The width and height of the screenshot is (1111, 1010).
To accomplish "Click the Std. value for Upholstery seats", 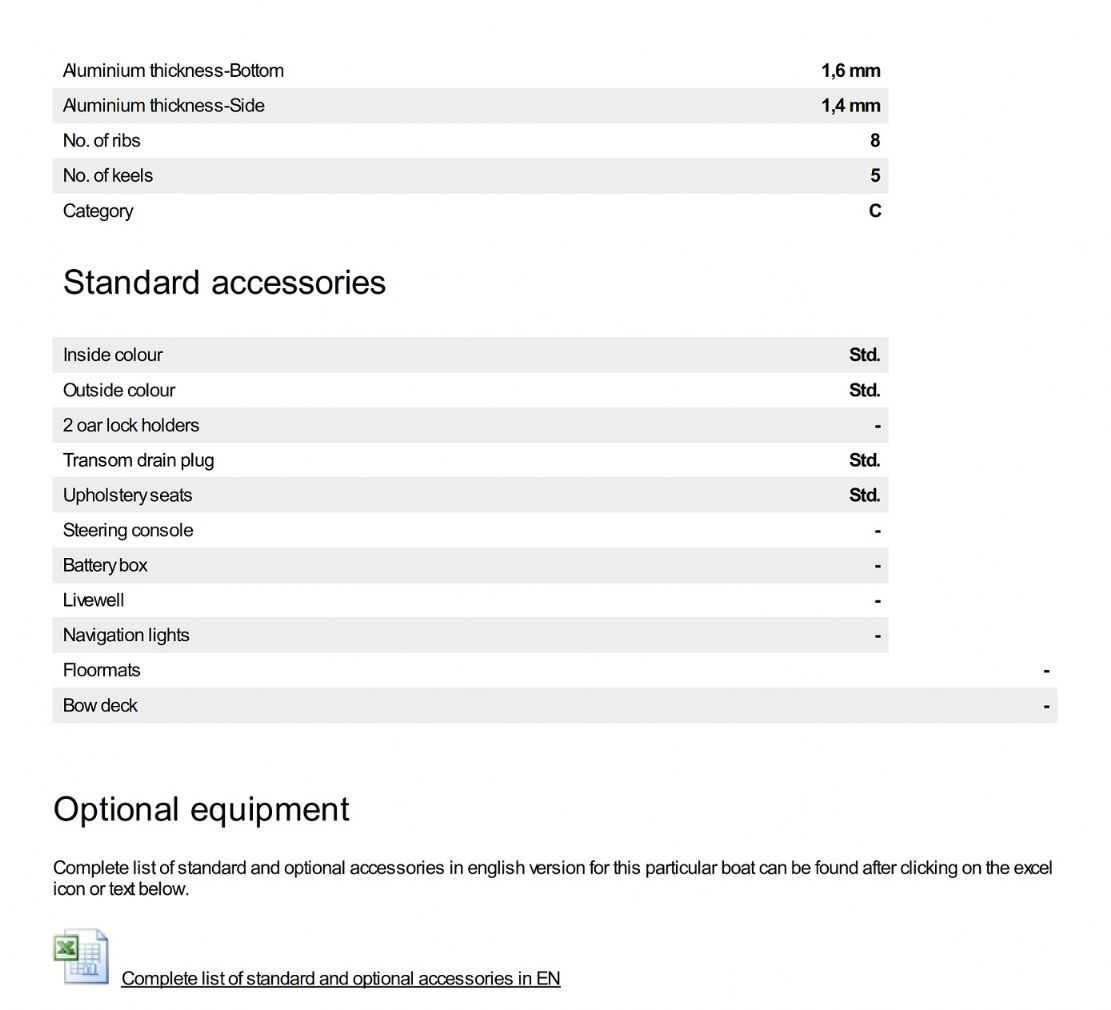I will [x=864, y=495].
